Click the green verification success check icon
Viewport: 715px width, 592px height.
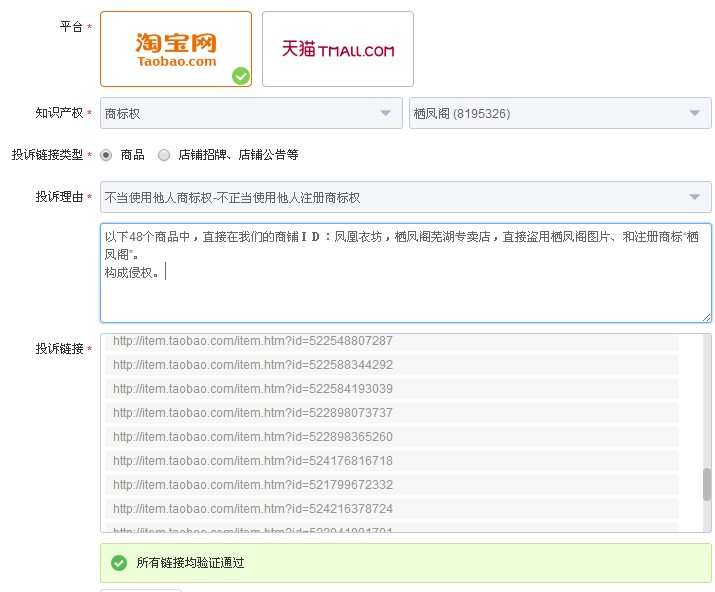[119, 563]
